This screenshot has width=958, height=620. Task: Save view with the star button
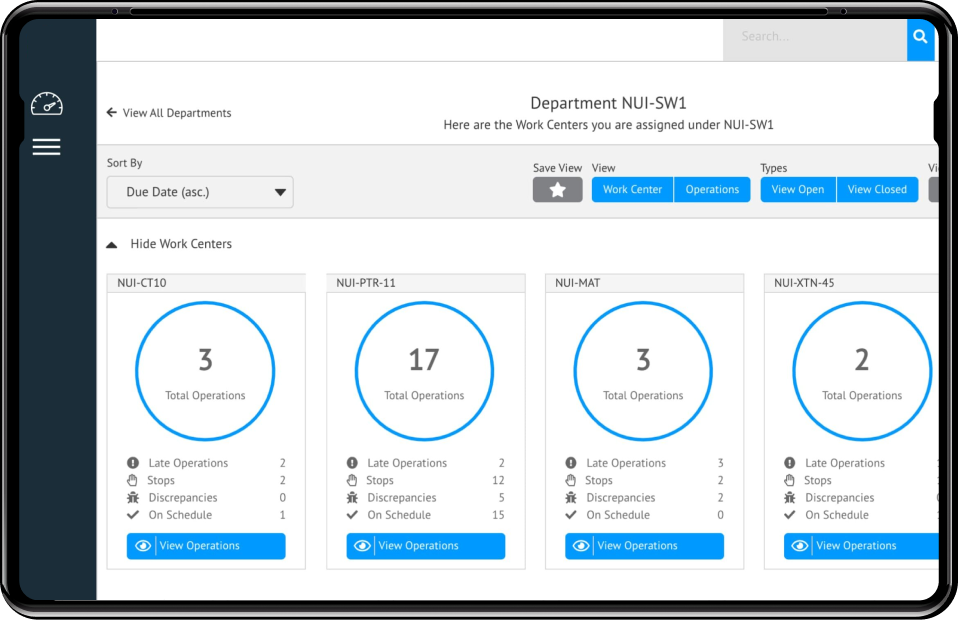pos(557,189)
